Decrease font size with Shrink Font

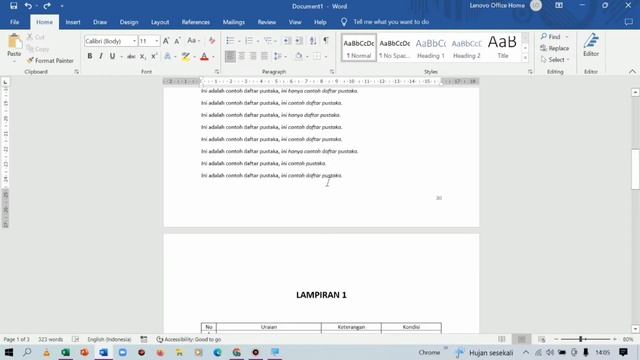(x=178, y=41)
